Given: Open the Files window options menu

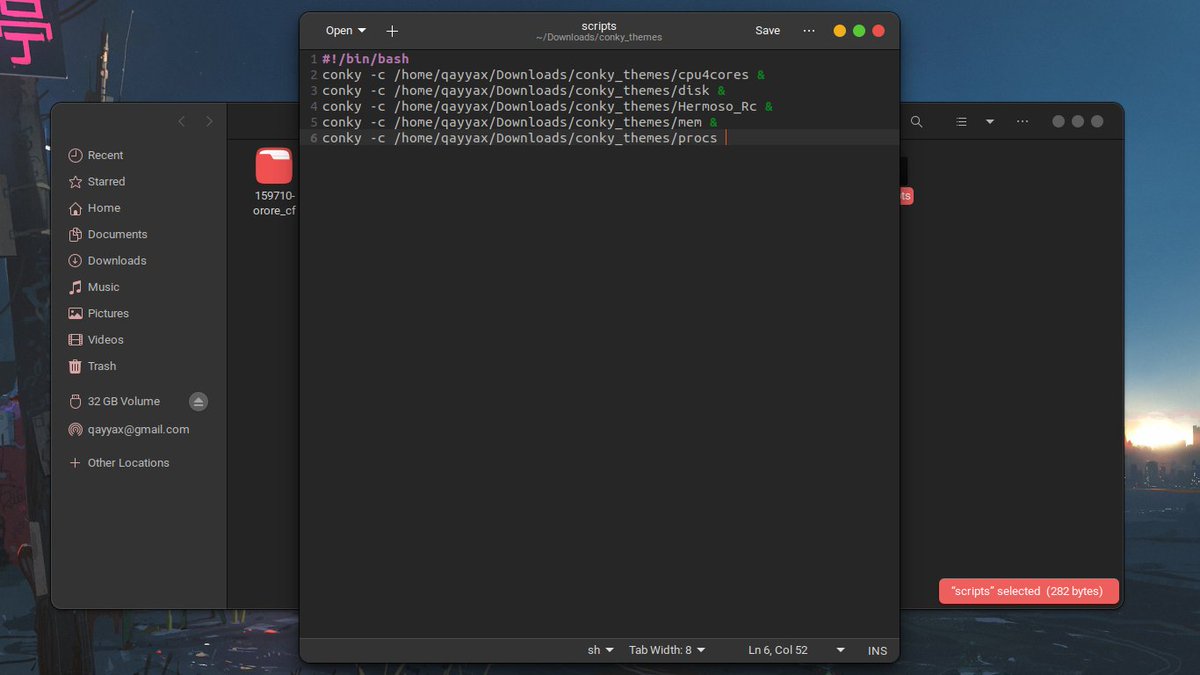Looking at the screenshot, I should (x=1022, y=121).
